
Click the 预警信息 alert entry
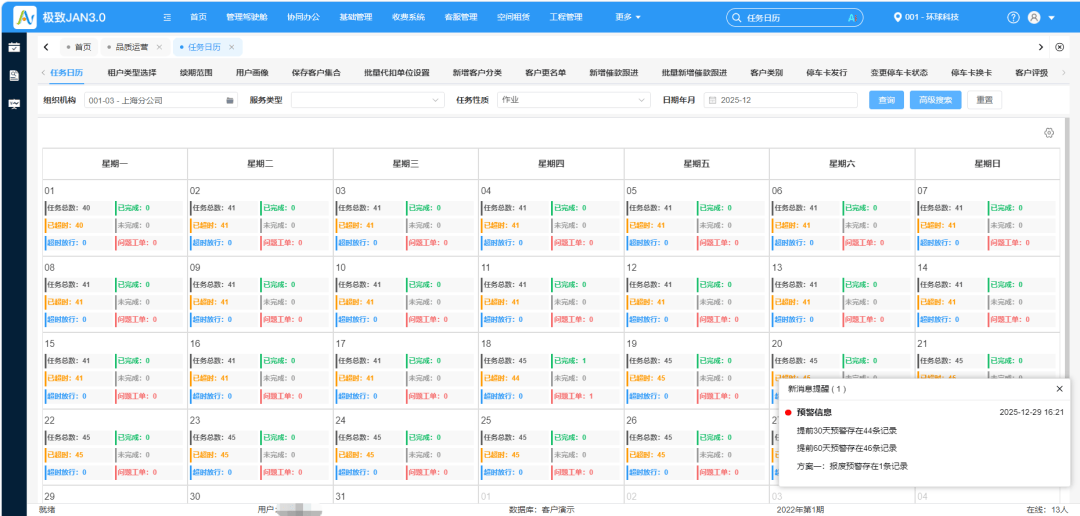813,412
